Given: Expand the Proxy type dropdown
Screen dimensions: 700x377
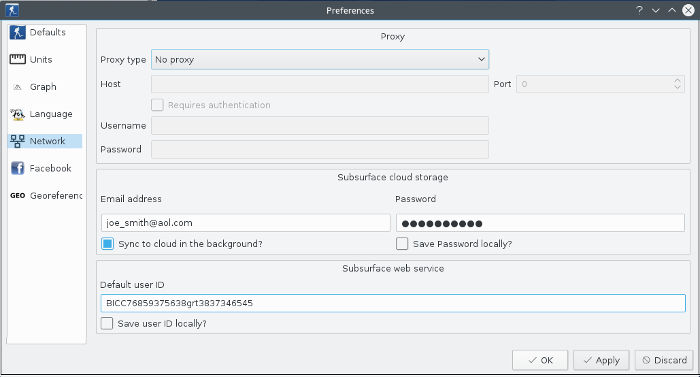Looking at the screenshot, I should click(320, 59).
